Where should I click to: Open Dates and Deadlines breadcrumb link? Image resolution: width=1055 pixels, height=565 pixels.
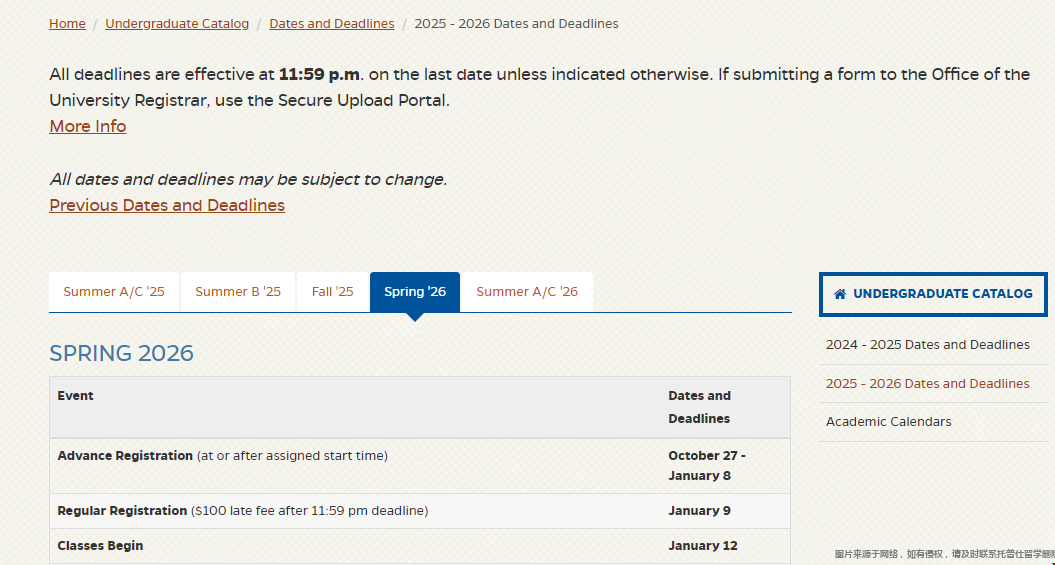pos(332,24)
